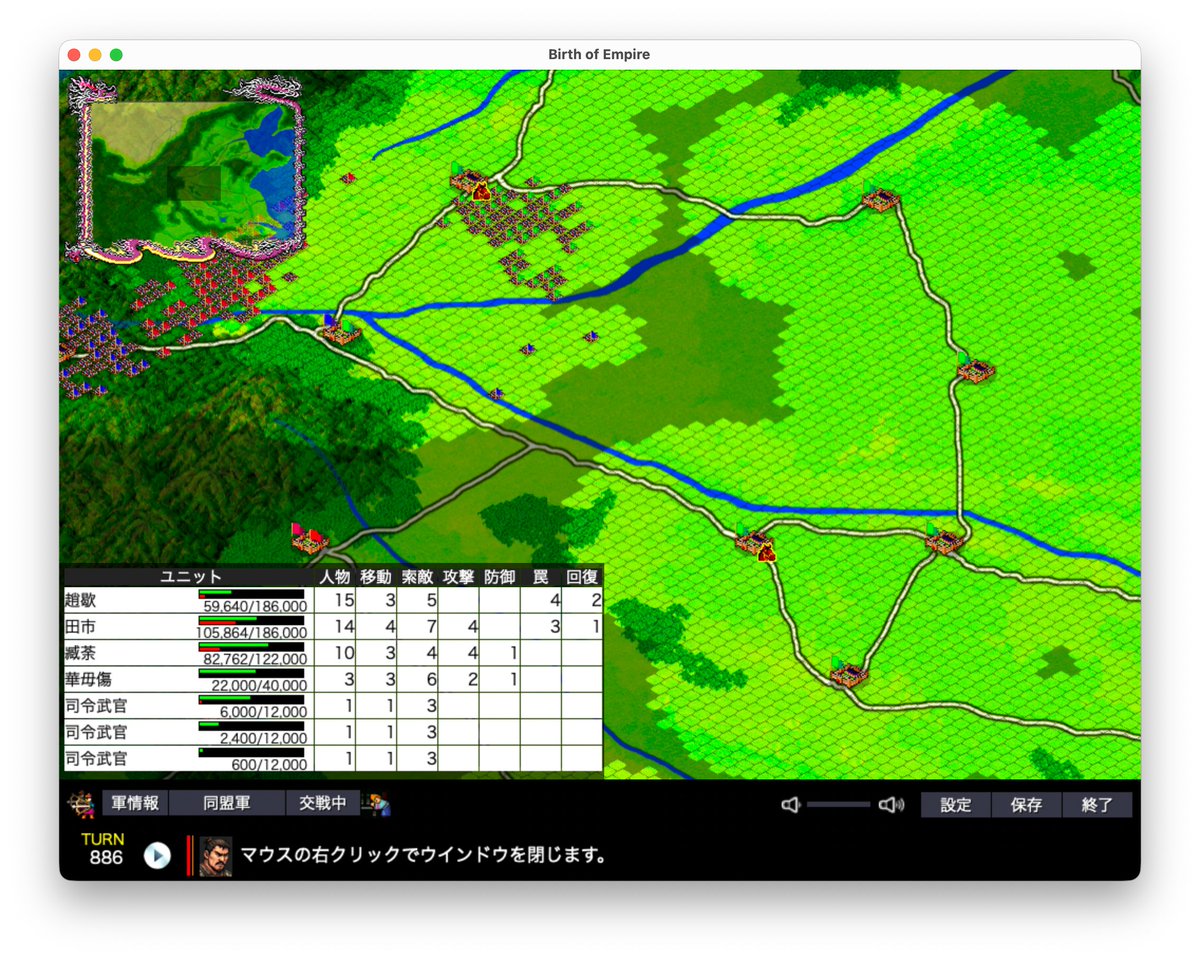
Task: Click the 82,762/122,000 troop count
Action: coord(255,659)
